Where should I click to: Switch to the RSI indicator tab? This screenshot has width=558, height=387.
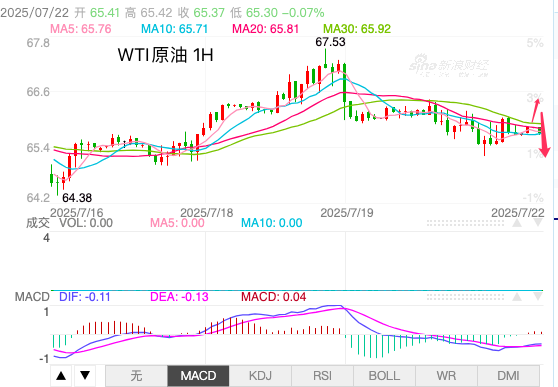(322, 376)
